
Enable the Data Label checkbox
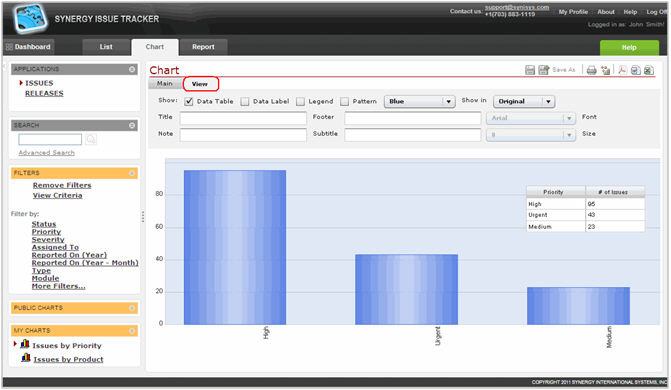pos(244,101)
